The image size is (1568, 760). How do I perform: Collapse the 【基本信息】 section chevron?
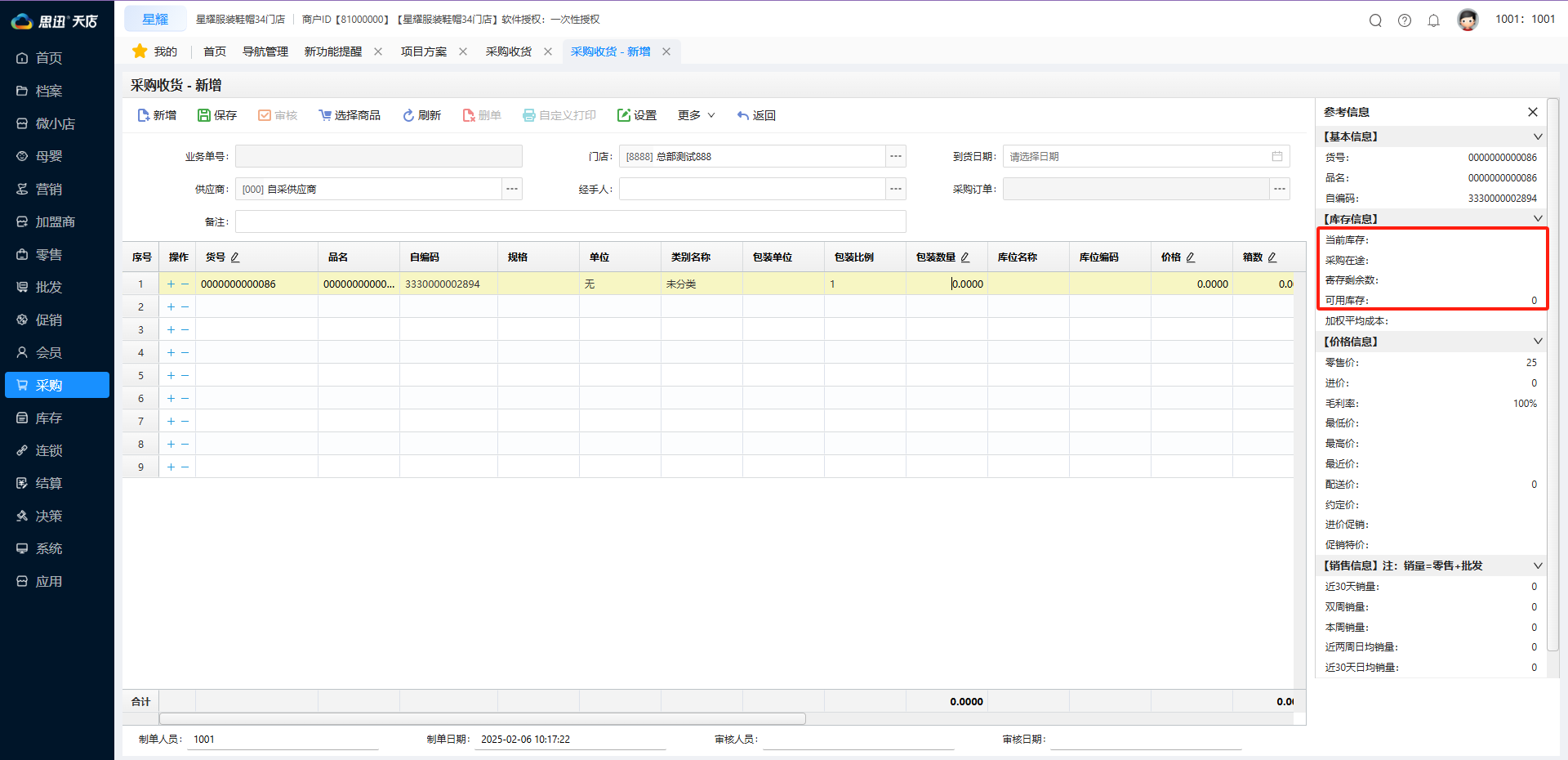tap(1539, 136)
